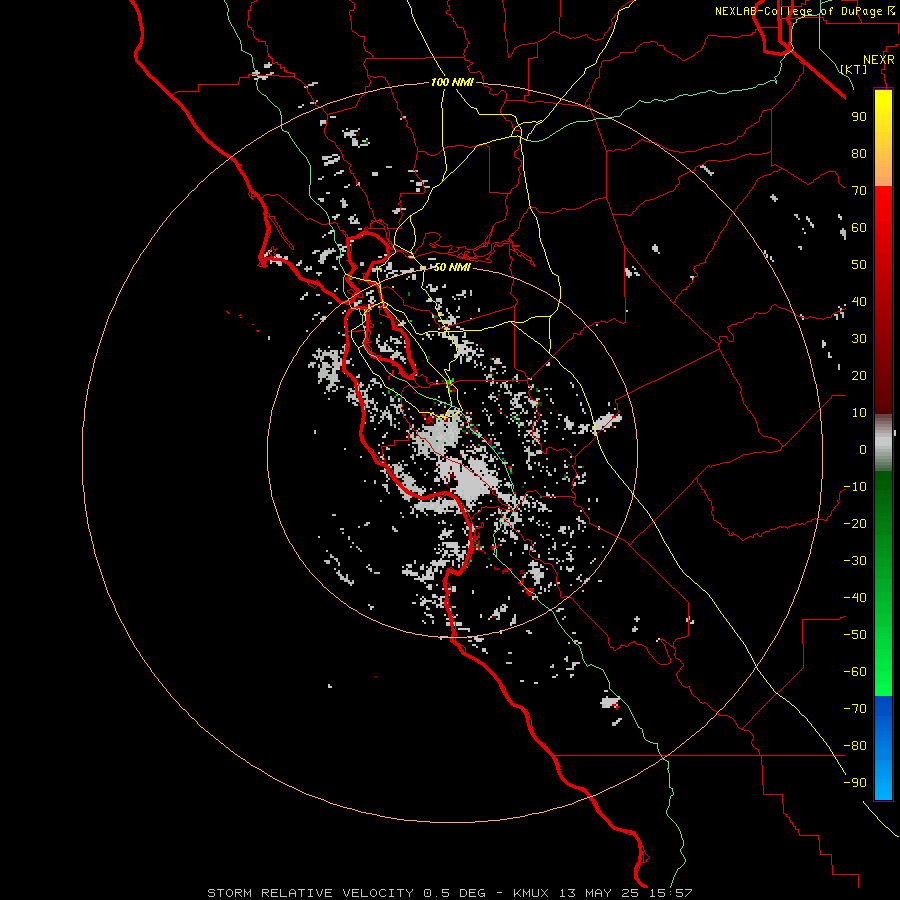This screenshot has width=900, height=900.
Task: Click the positive "40" scale value
Action: [859, 301]
